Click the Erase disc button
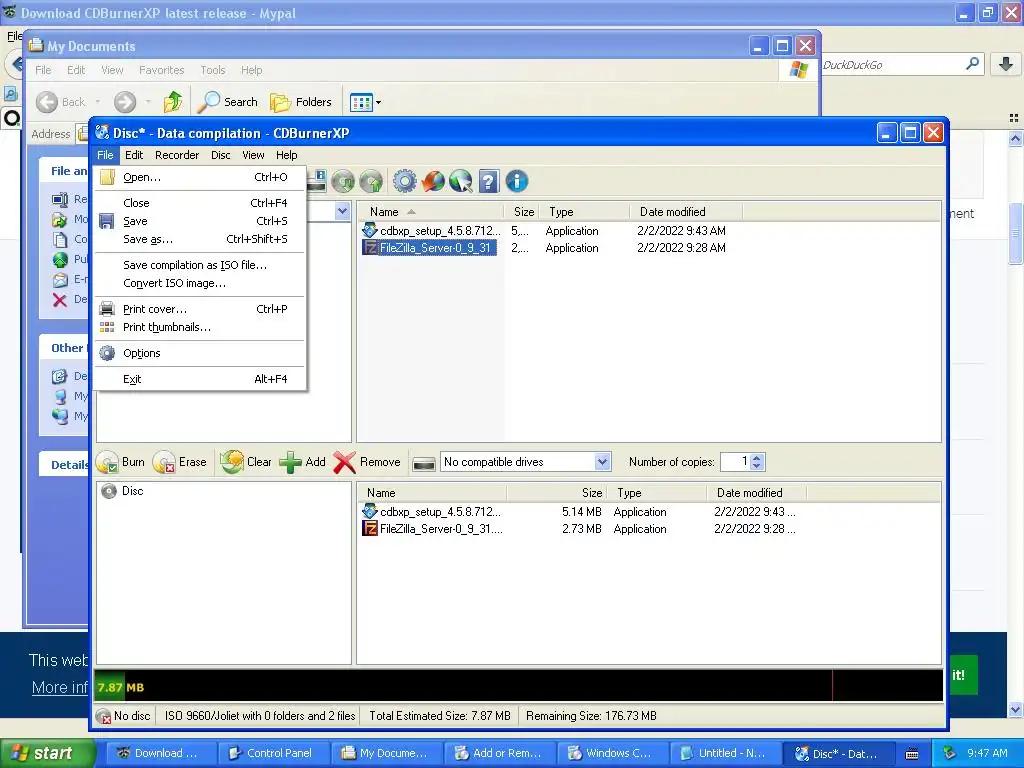The height and width of the screenshot is (768, 1024). 180,462
